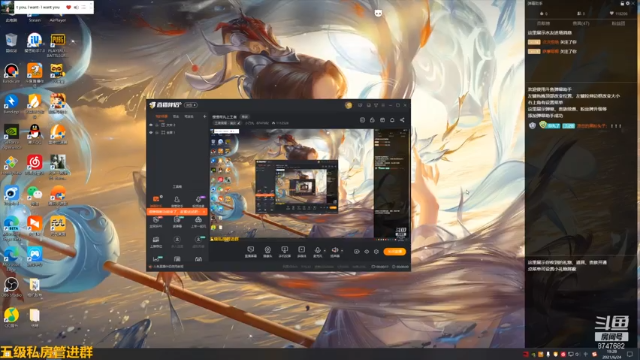Dismiss the orange notification banner in the left panel
This screenshot has height=360, width=640.
click(x=204, y=212)
